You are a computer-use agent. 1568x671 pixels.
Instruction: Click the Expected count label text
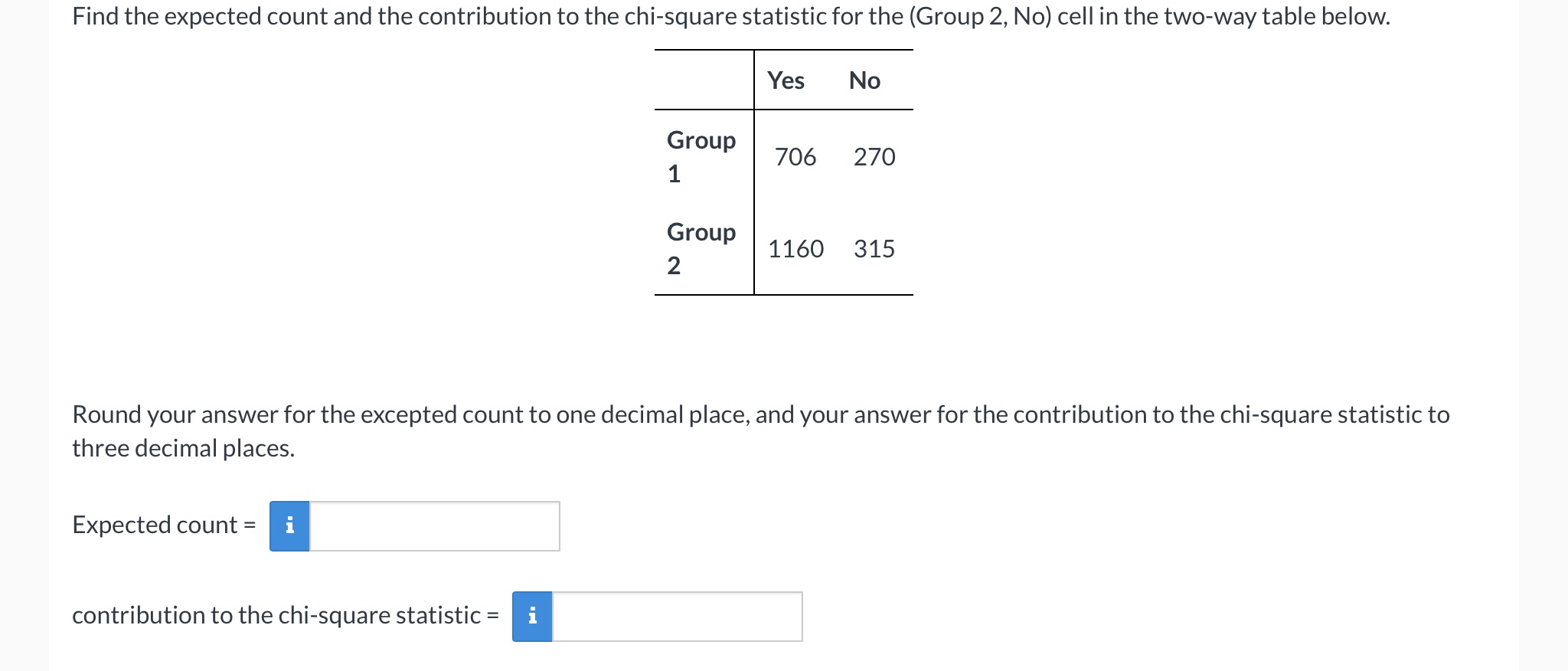[x=153, y=525]
